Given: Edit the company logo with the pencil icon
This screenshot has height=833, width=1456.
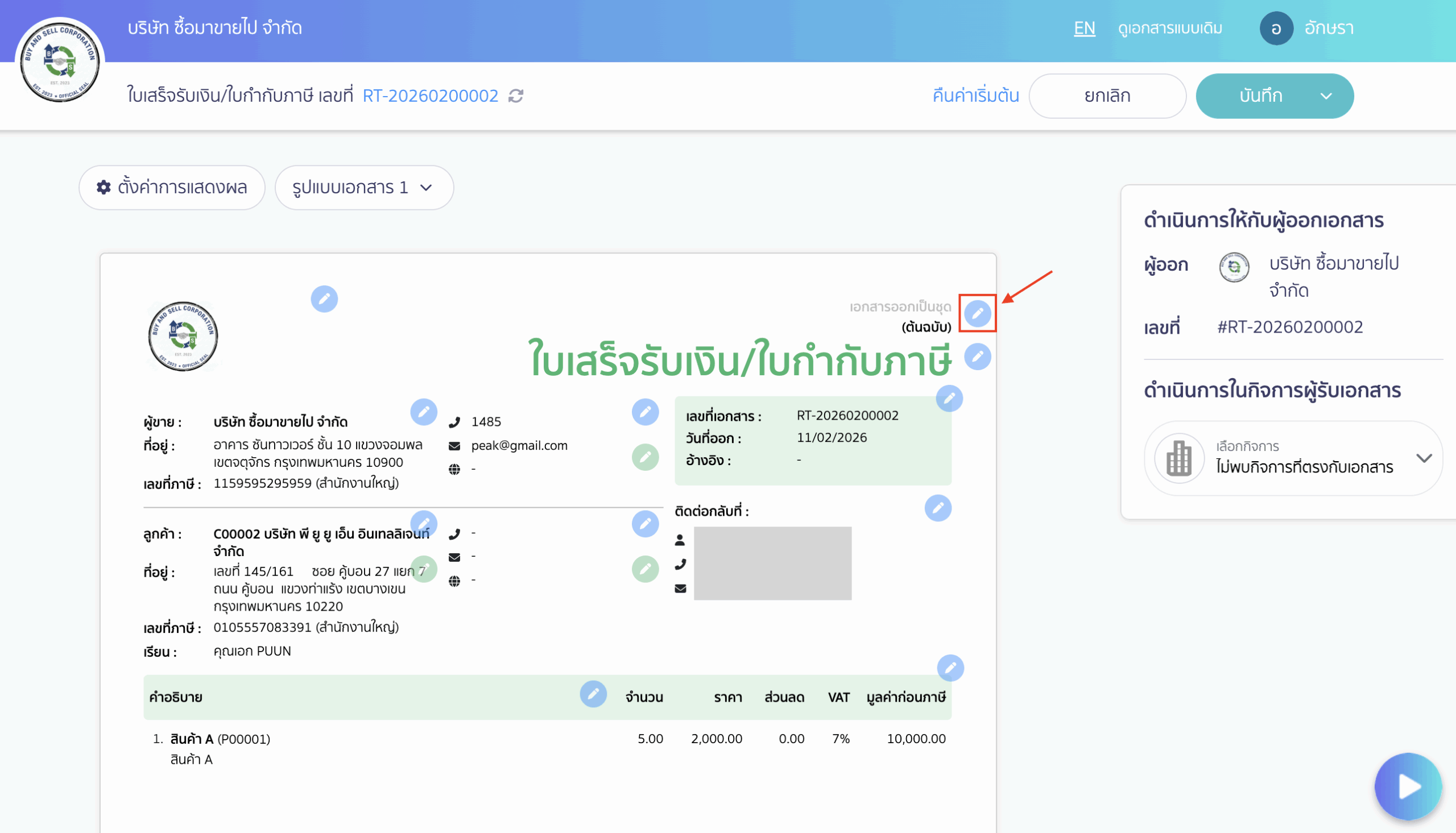Looking at the screenshot, I should [324, 299].
